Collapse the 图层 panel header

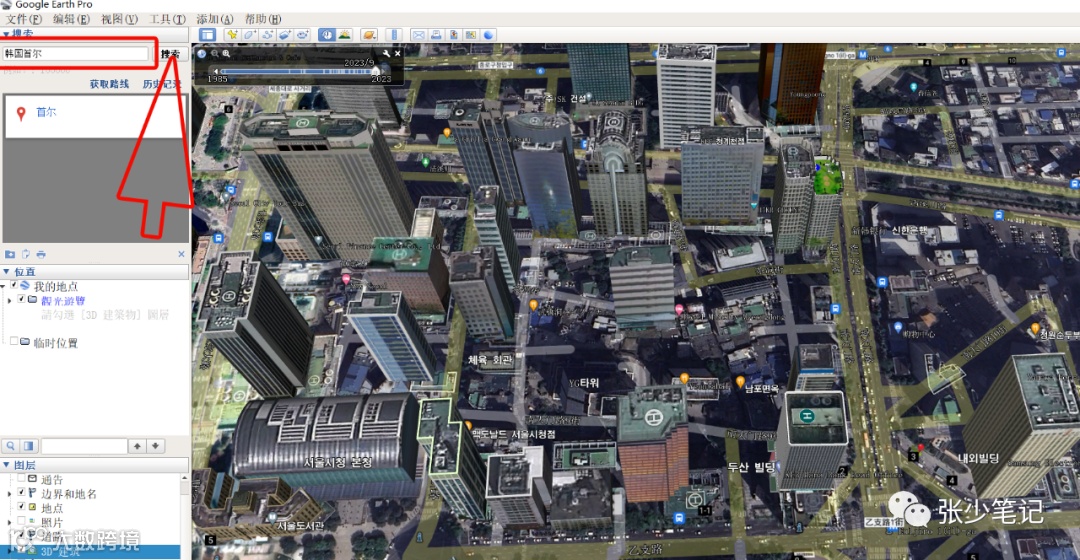pyautogui.click(x=94, y=465)
